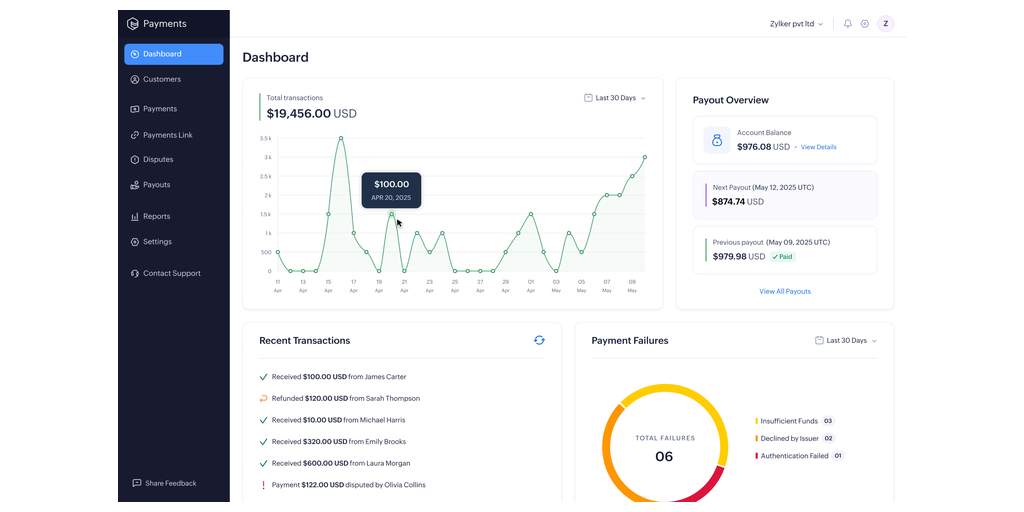The height and width of the screenshot is (512, 1024).
Task: Go to Customers in the sidebar
Action: click(x=161, y=79)
